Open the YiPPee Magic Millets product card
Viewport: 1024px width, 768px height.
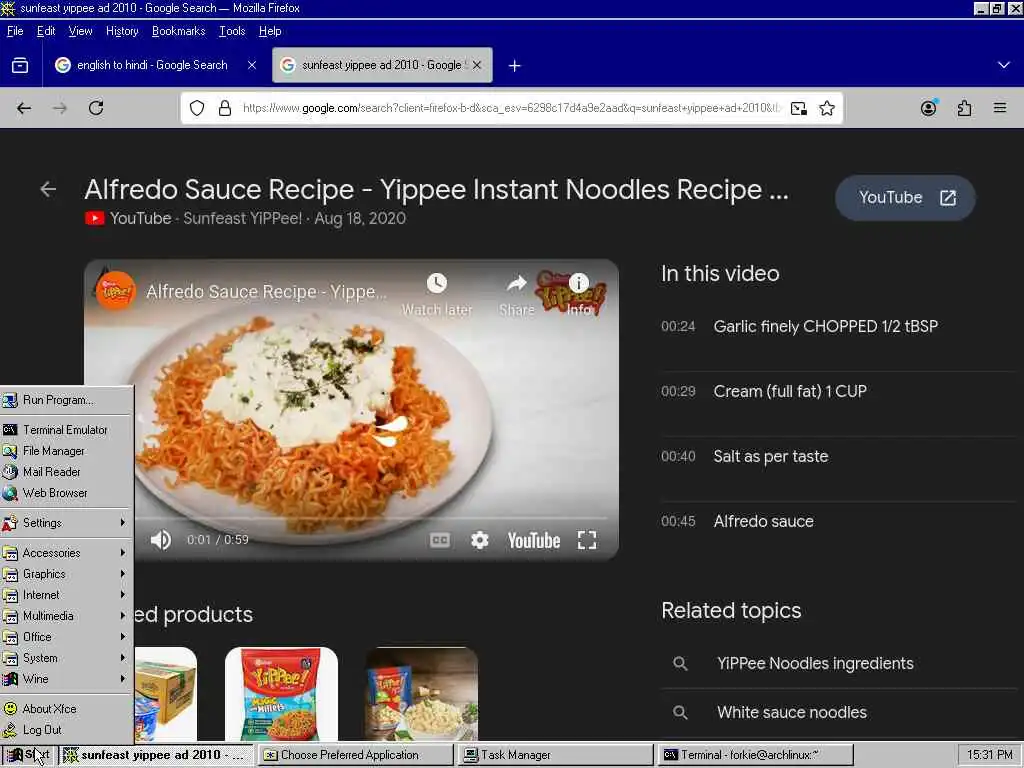[x=281, y=694]
